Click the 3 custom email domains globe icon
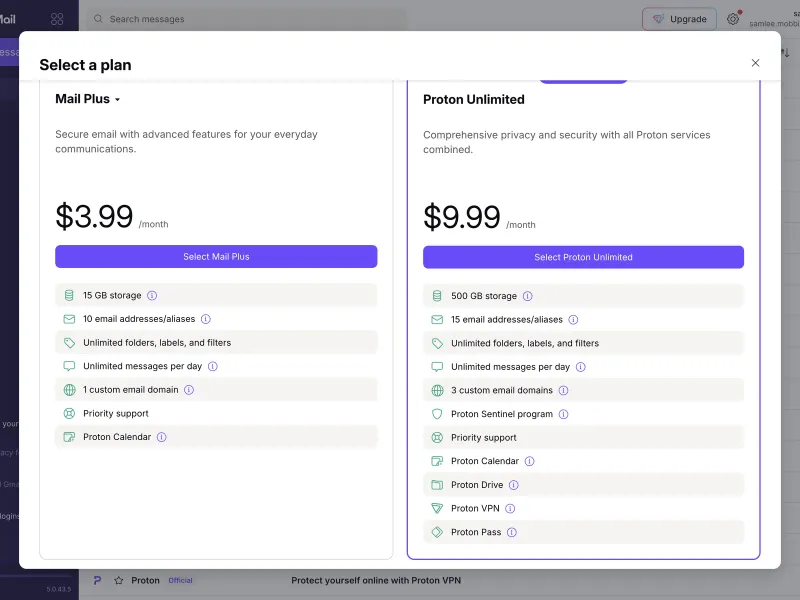Screen dimensions: 800x600 coord(437,390)
